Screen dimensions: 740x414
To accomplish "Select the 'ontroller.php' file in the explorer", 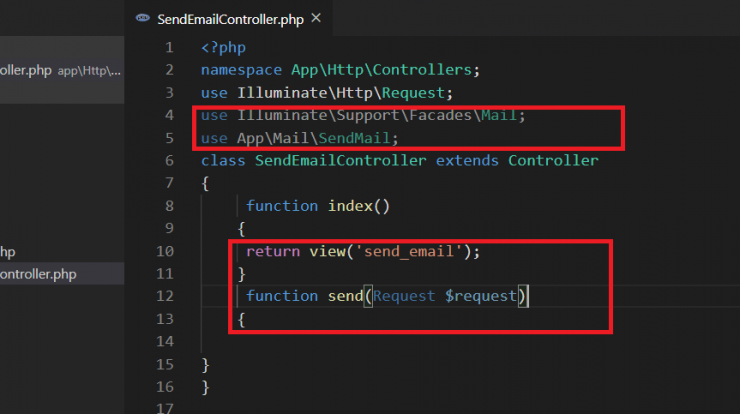I will [x=61, y=274].
